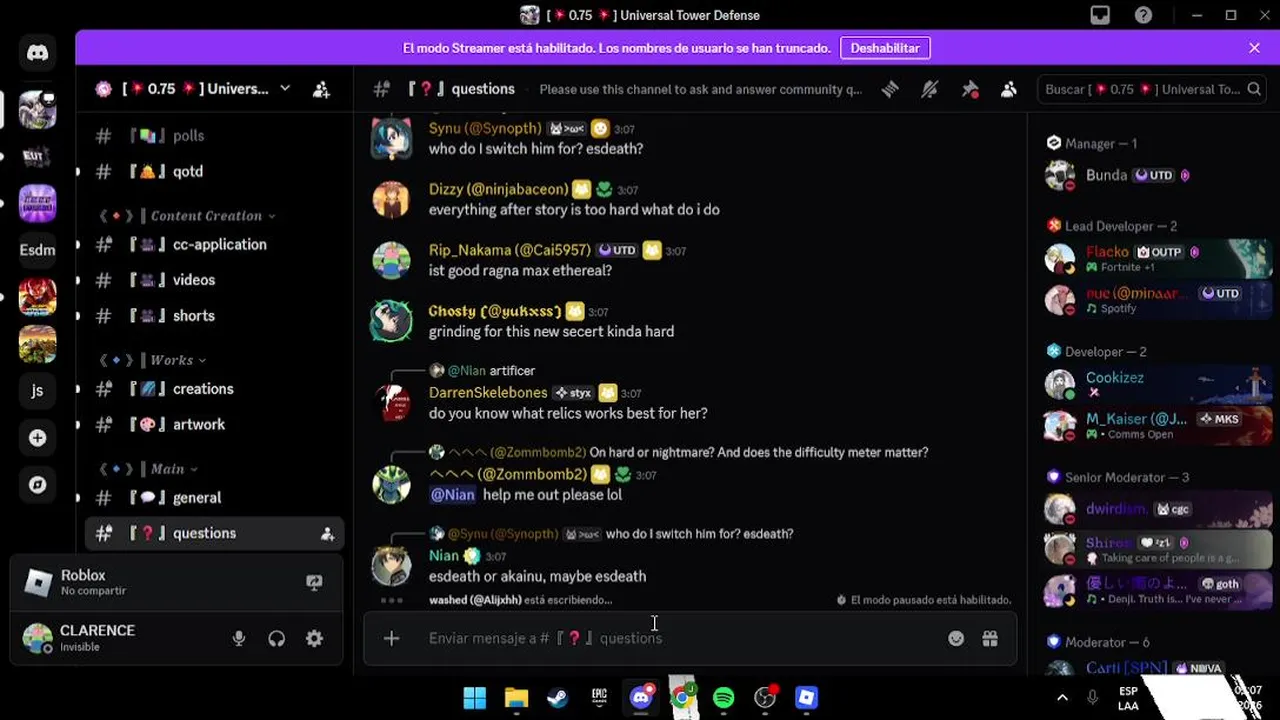
Task: Open pinned messages icon
Action: (969, 89)
